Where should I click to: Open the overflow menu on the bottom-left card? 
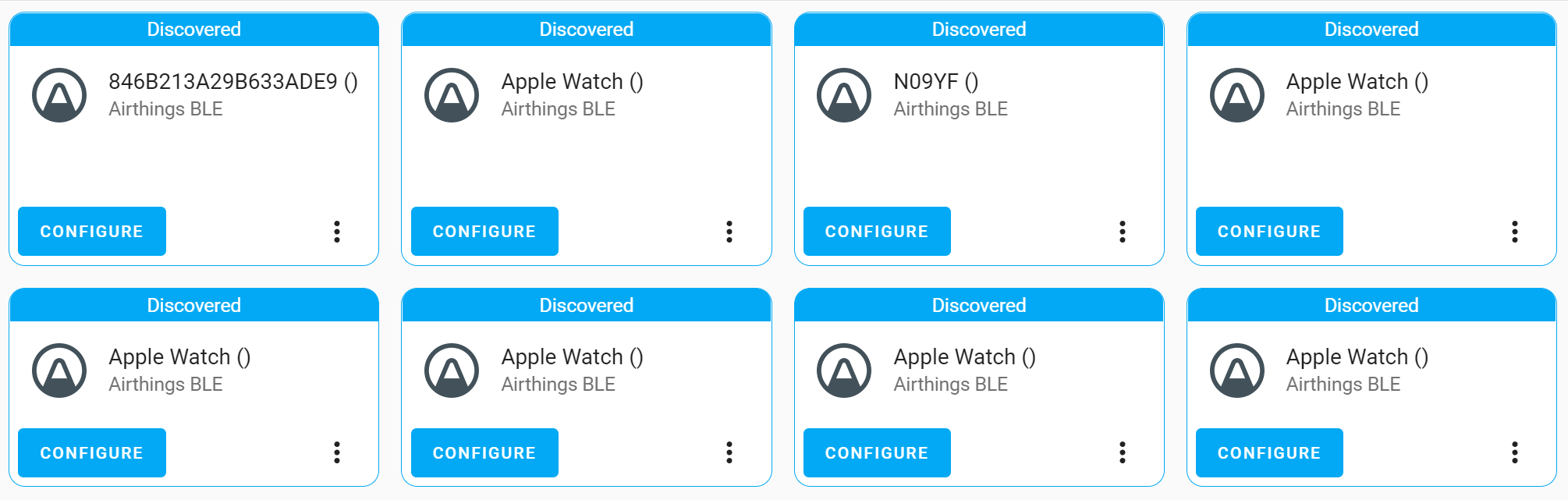coord(337,452)
